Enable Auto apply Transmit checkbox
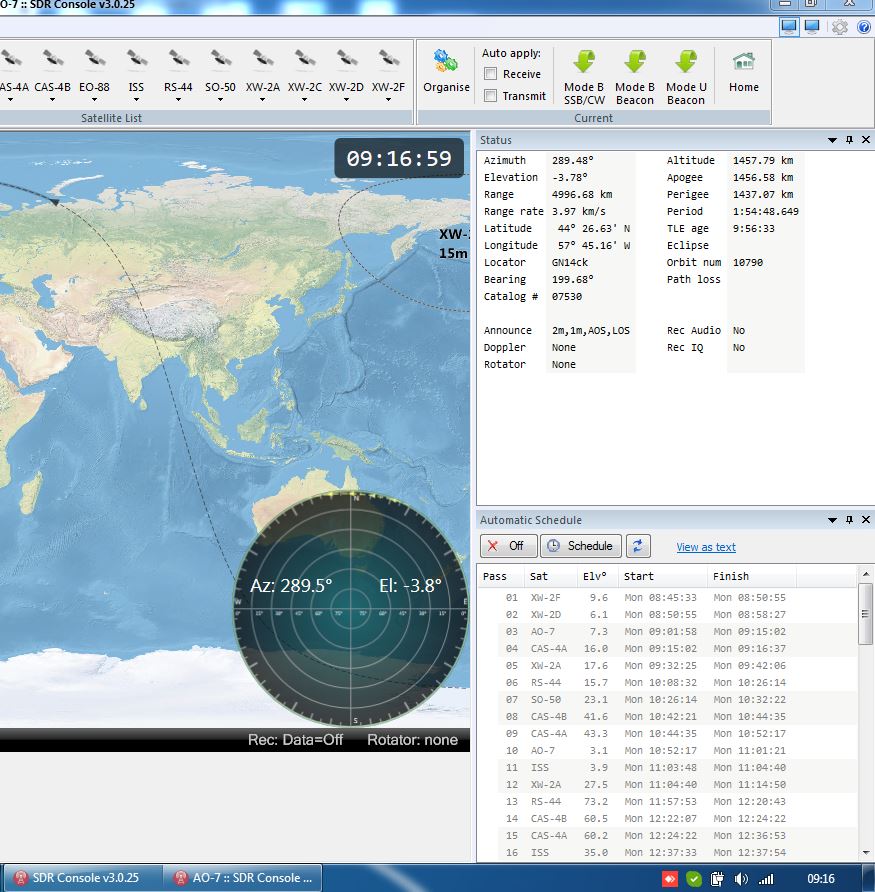 (x=491, y=96)
